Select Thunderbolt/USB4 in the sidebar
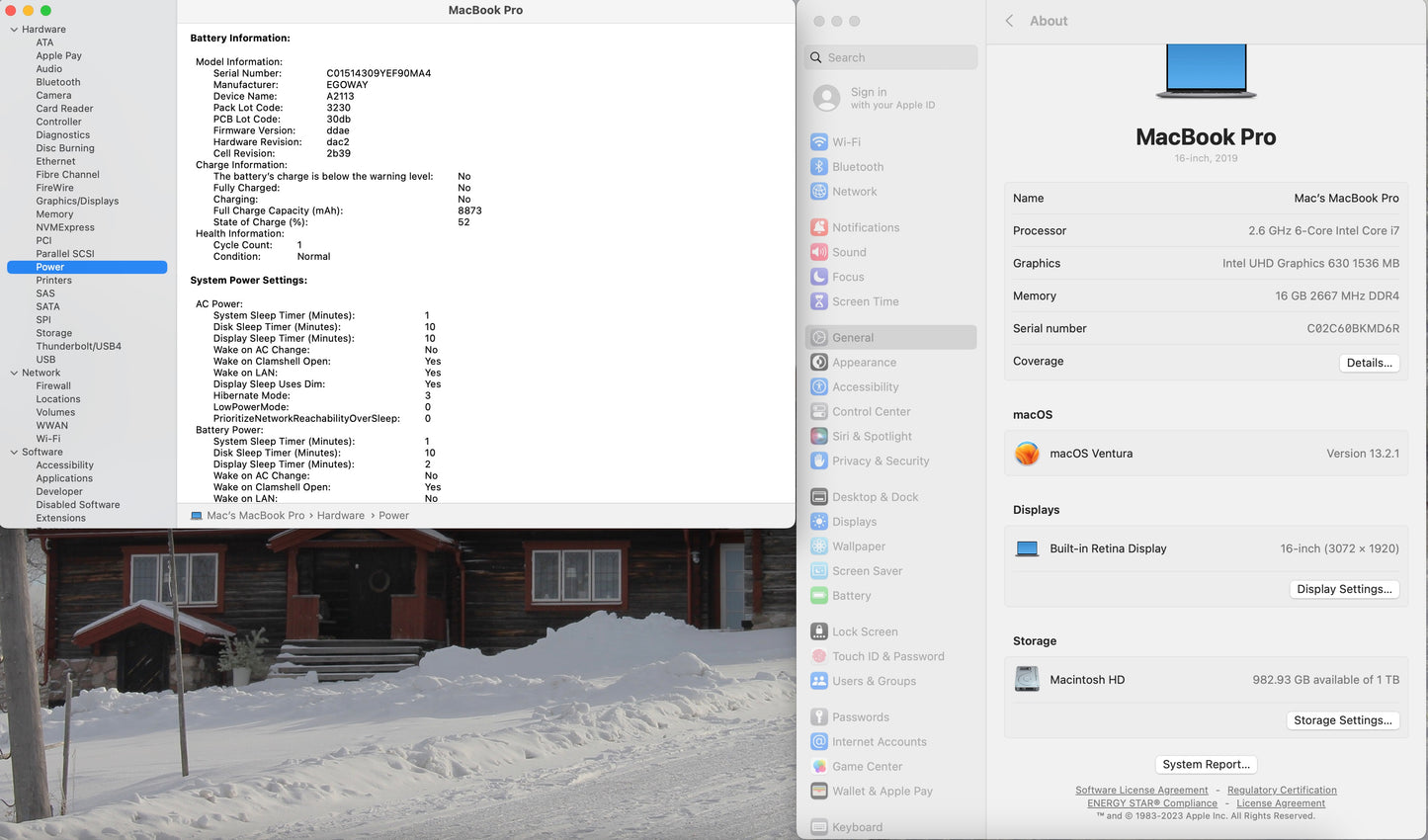 [x=79, y=346]
